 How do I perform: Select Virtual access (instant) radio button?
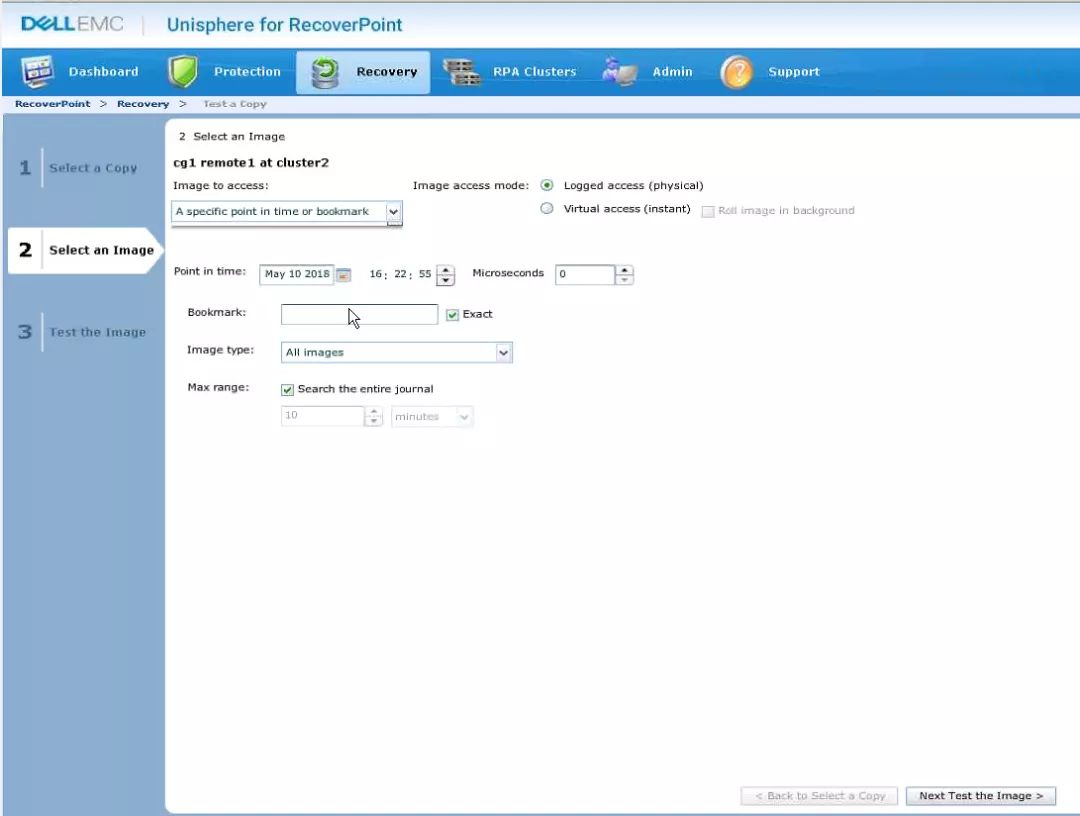click(x=547, y=209)
